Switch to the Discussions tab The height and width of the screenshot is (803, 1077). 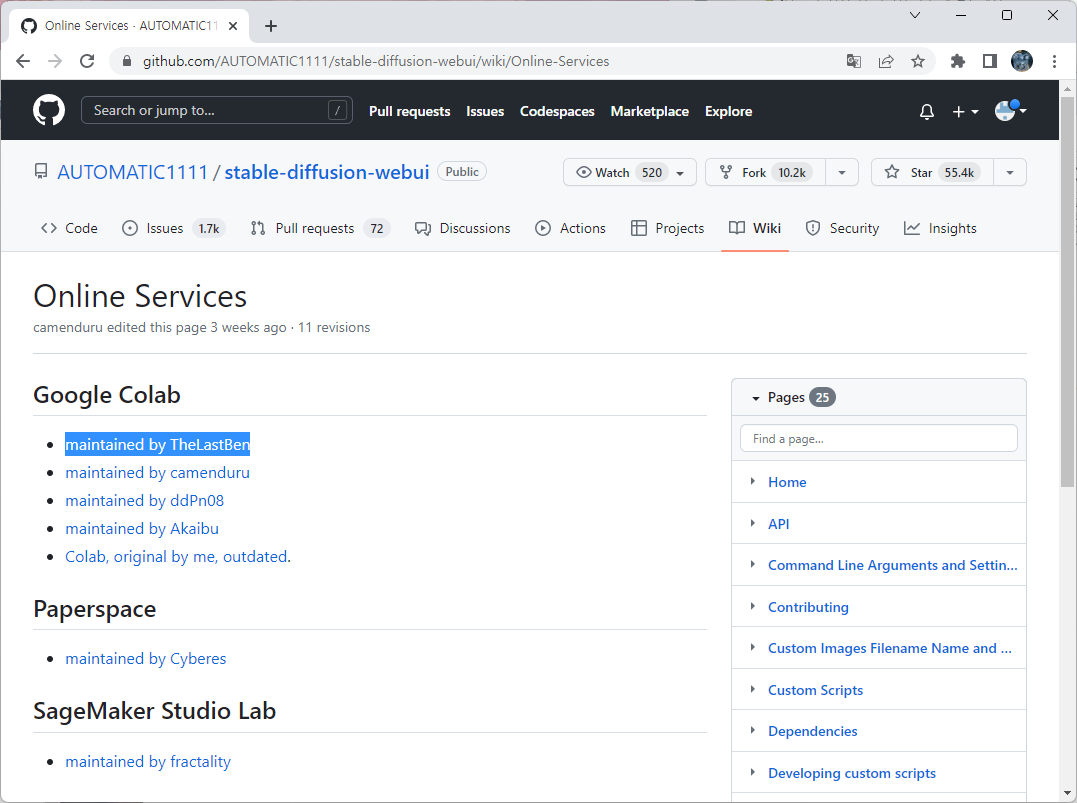[462, 228]
